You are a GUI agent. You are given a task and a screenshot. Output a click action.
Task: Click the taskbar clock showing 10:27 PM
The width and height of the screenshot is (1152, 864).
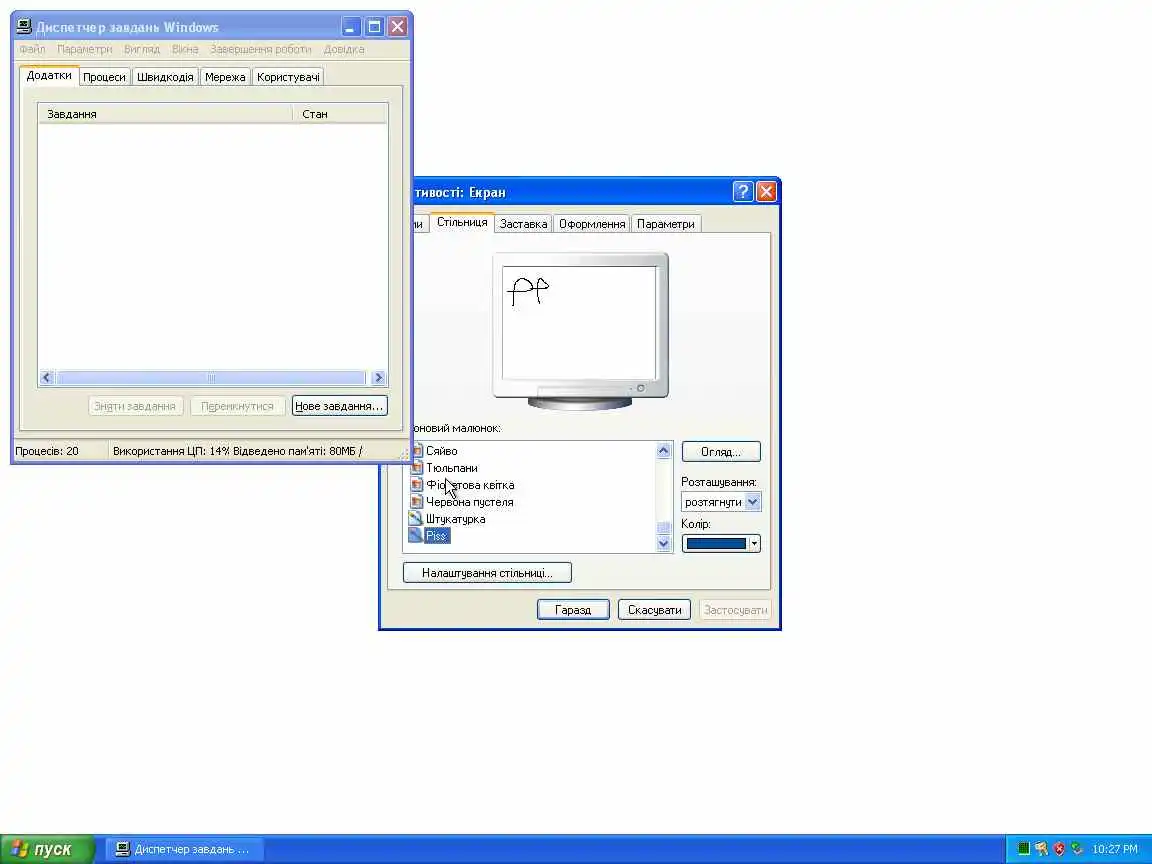pos(1115,849)
